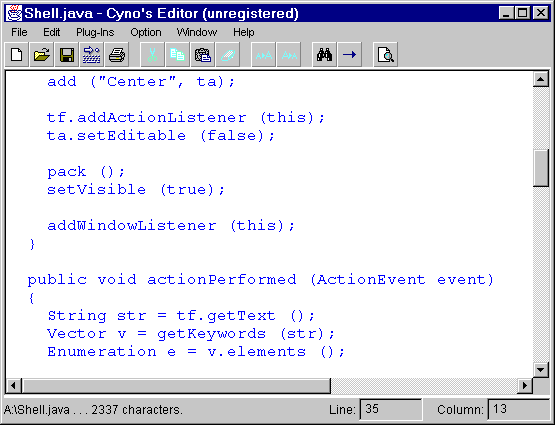The width and height of the screenshot is (555, 425).
Task: Click the horizontal scrollbar right arrow
Action: tap(525, 385)
